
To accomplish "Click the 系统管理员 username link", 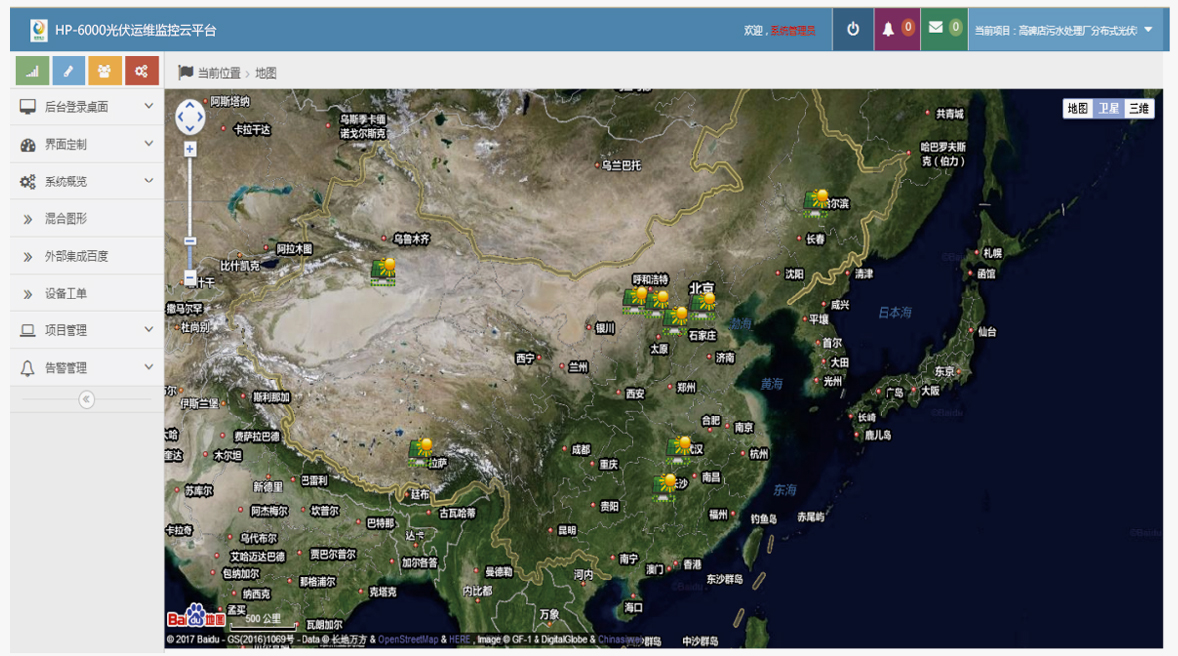I will [x=792, y=31].
